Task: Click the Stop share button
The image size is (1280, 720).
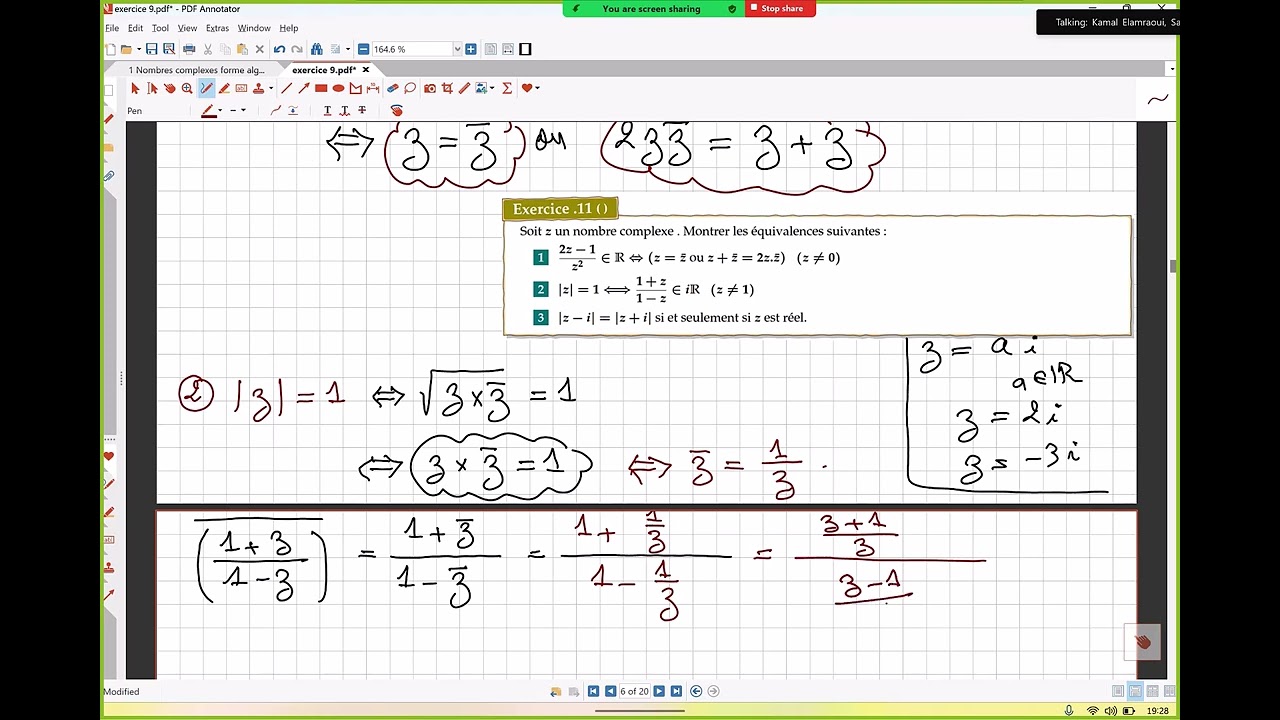Action: click(780, 9)
